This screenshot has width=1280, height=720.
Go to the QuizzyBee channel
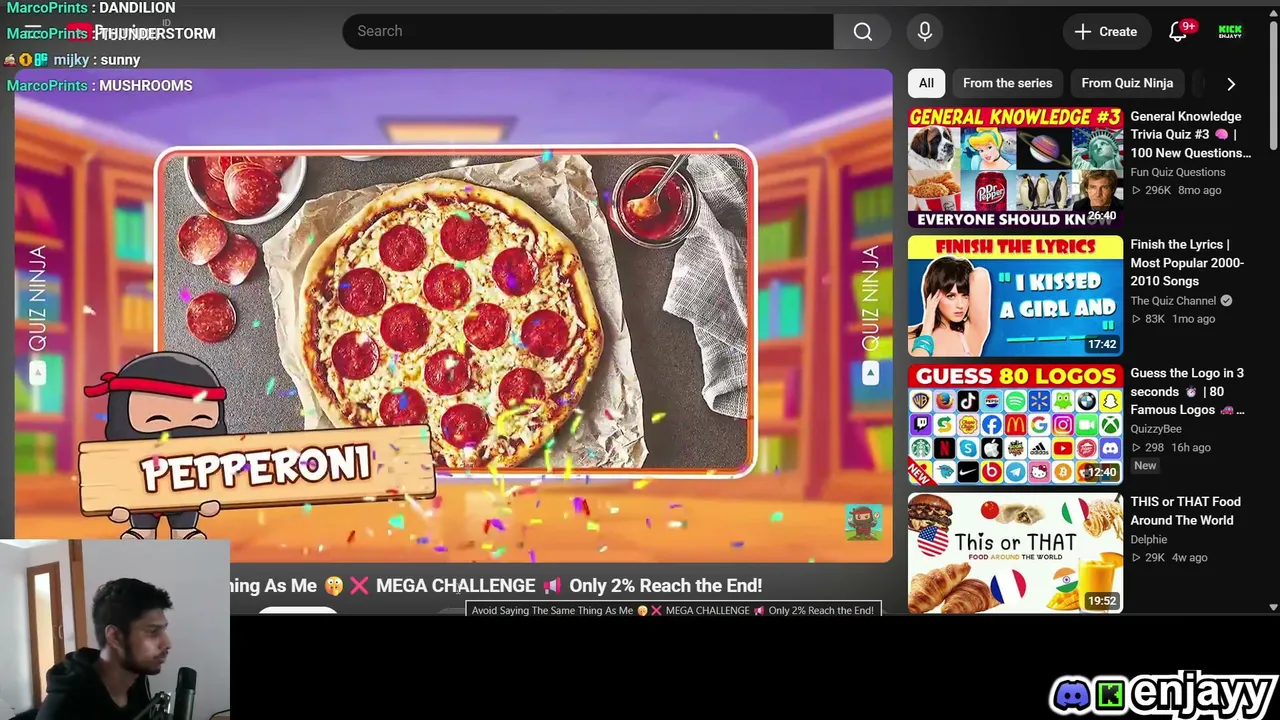tap(1156, 429)
